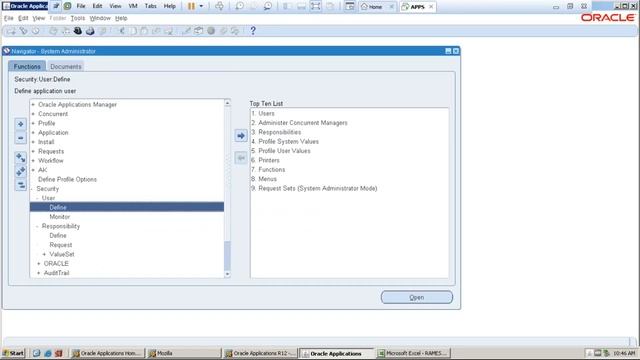
Task: Click the Attachments toolbar icon
Action: (223, 31)
